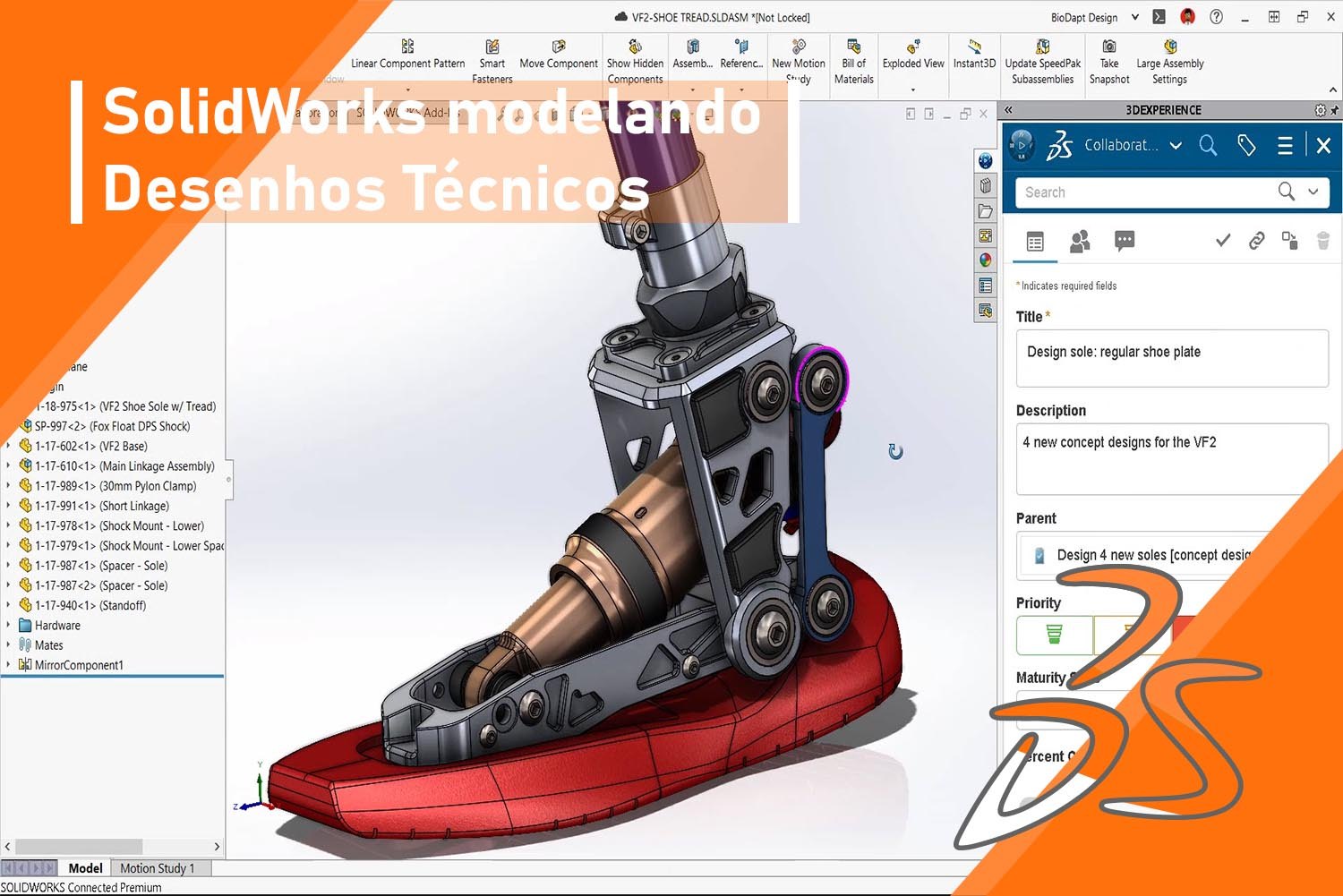The image size is (1343, 896).
Task: Expand the Mates node in tree
Action: [x=8, y=644]
